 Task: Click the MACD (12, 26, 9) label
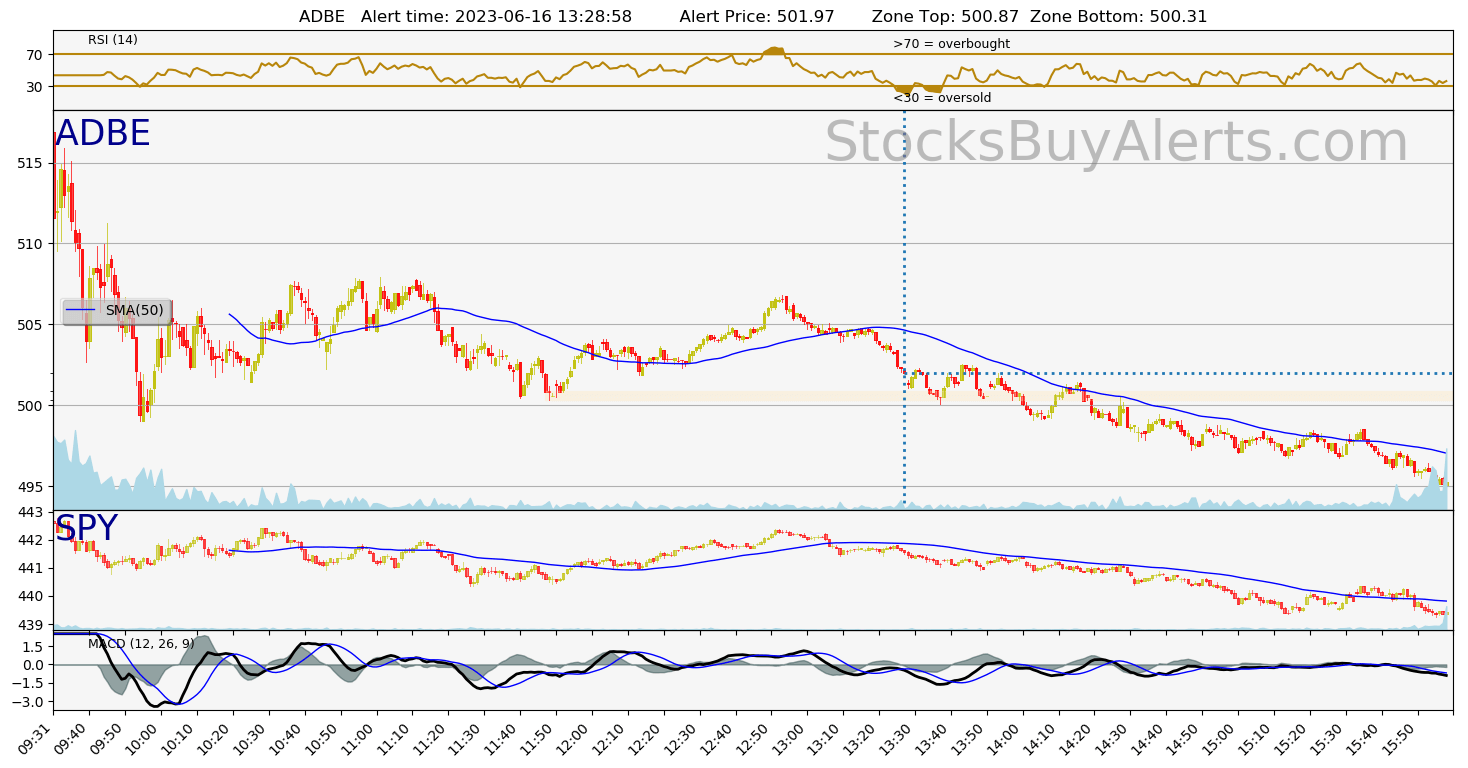pos(141,644)
